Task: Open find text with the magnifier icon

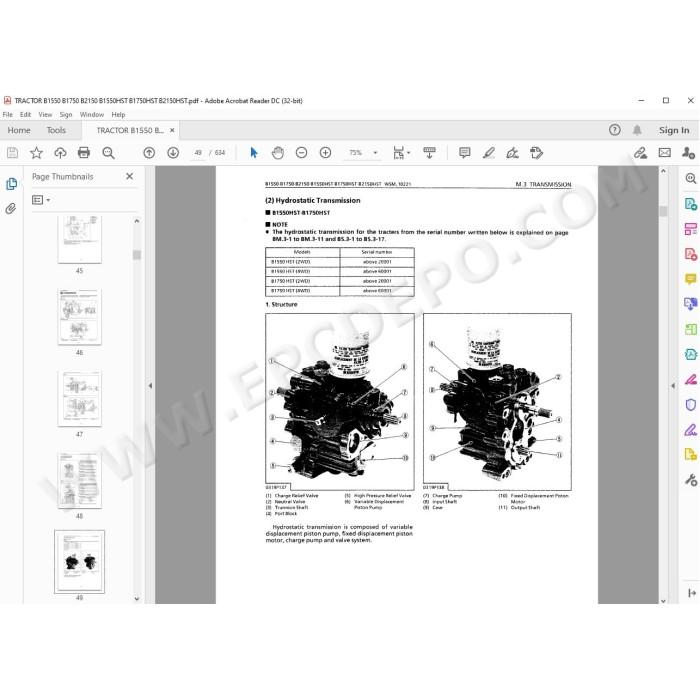Action: [x=108, y=153]
